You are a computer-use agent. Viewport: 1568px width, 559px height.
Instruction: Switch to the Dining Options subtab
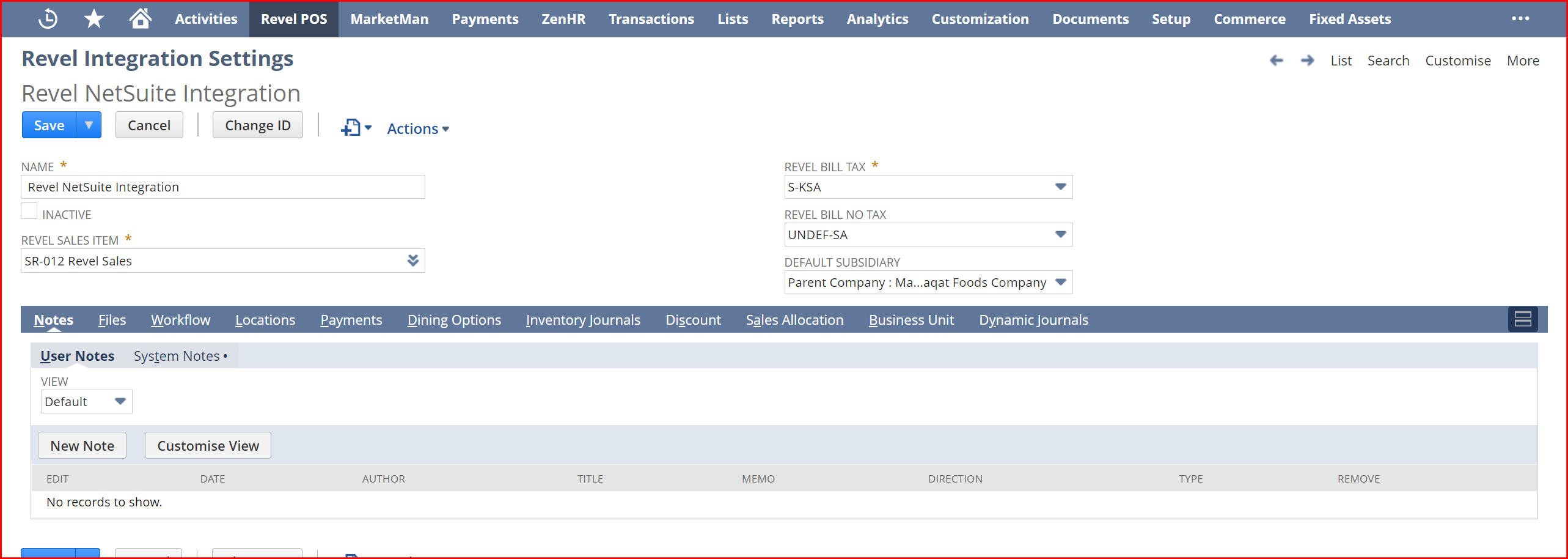pyautogui.click(x=454, y=320)
